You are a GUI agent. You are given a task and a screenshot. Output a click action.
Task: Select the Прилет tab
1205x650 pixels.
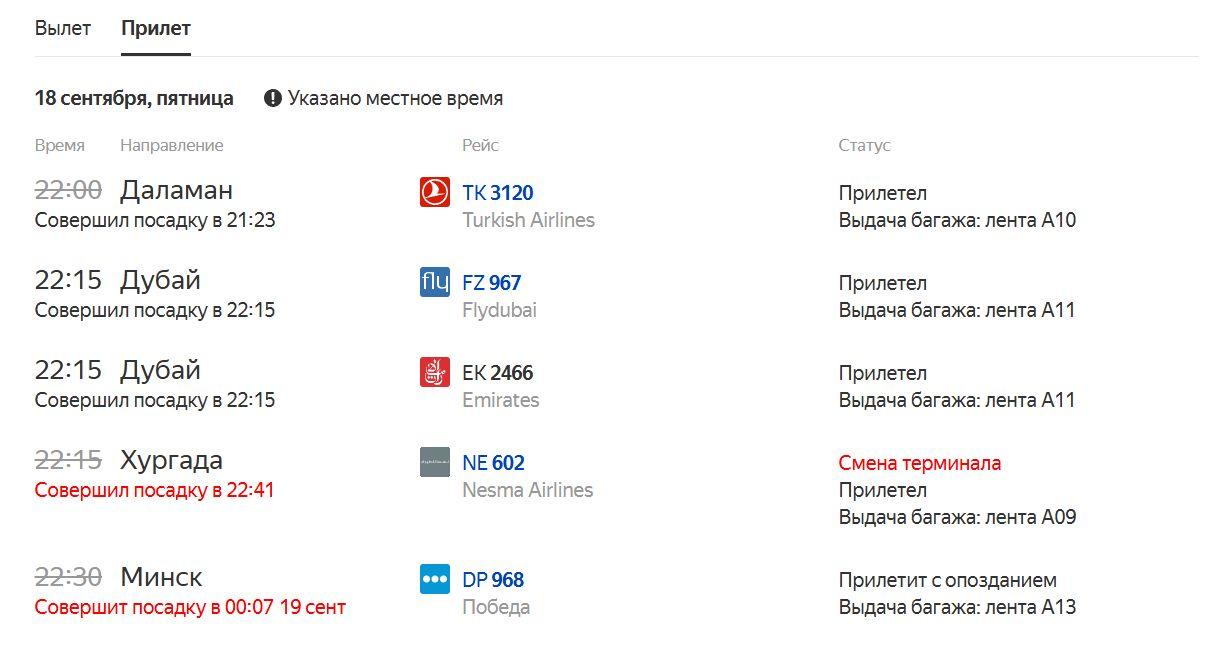[x=156, y=28]
